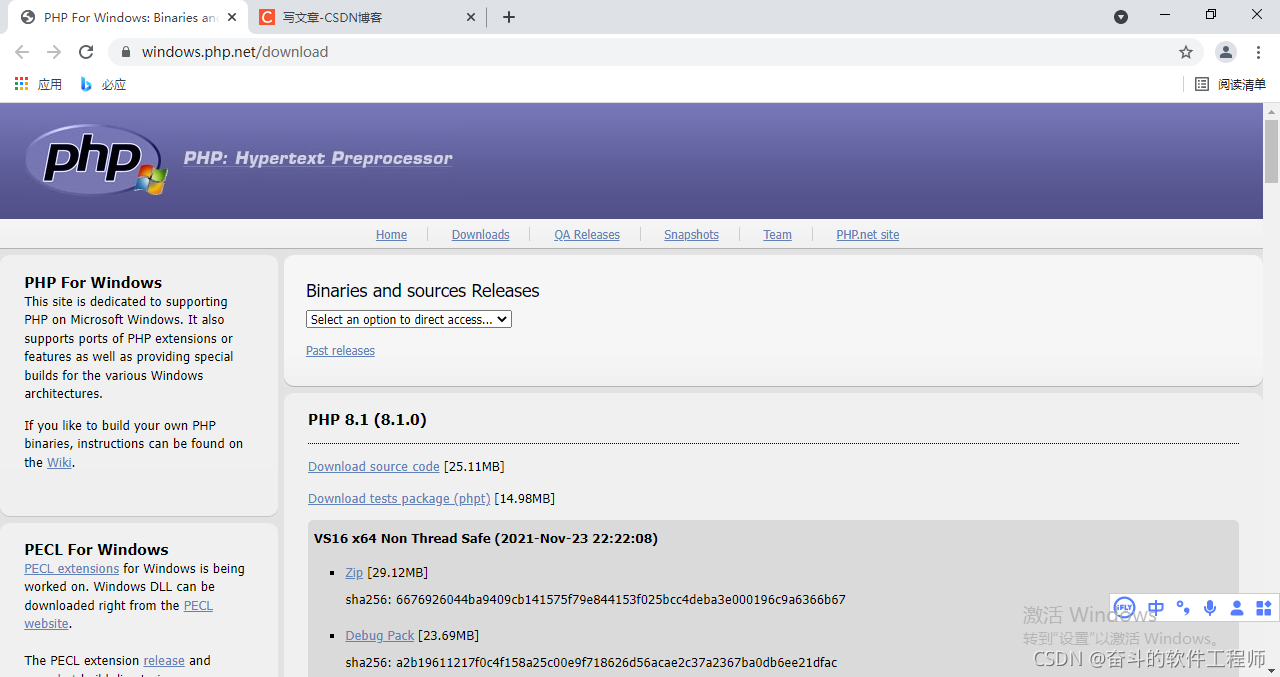Open the PHP.net site navigation link
Image resolution: width=1280 pixels, height=677 pixels.
868,235
